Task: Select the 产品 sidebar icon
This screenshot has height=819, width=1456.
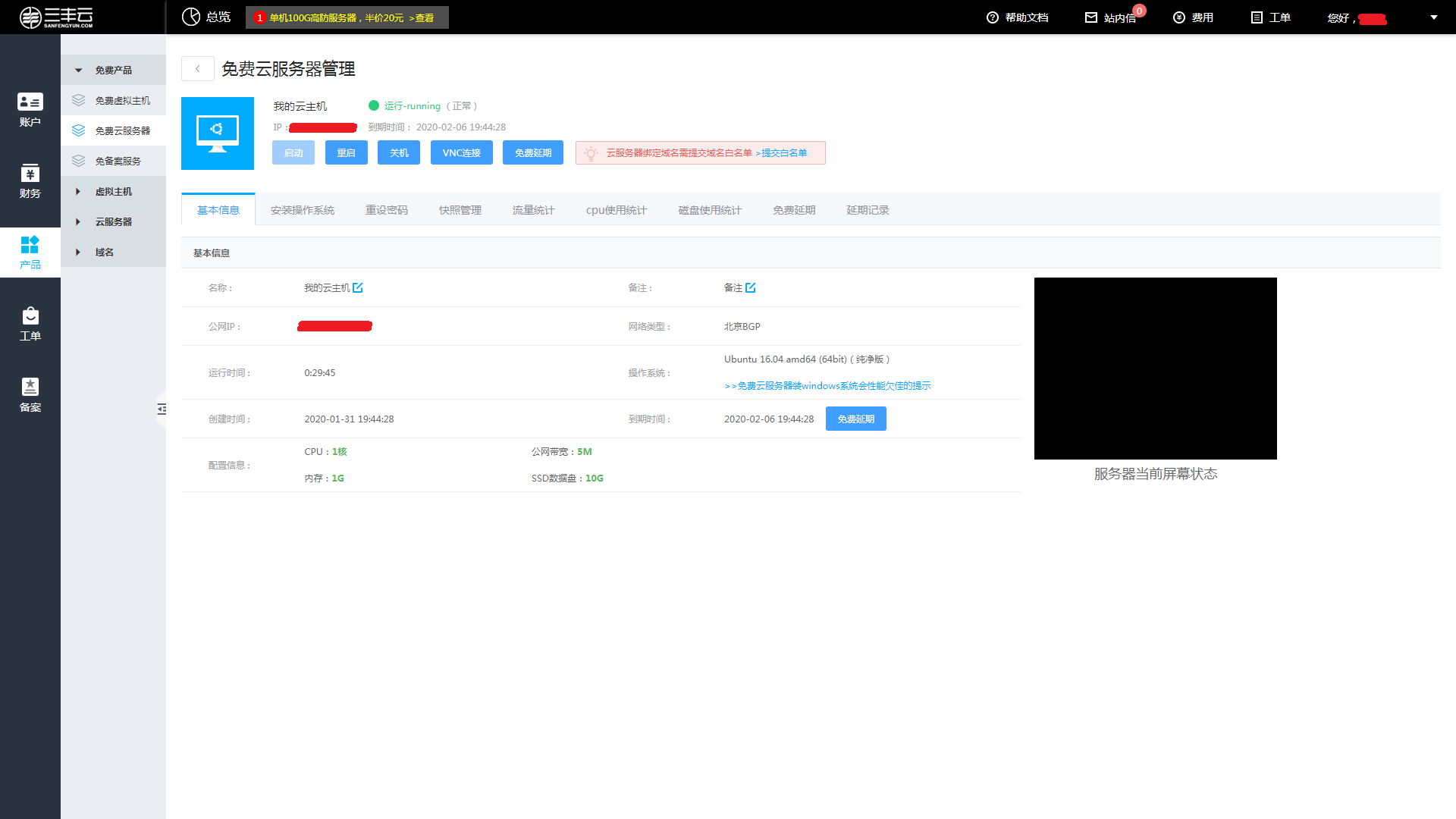Action: pos(30,253)
